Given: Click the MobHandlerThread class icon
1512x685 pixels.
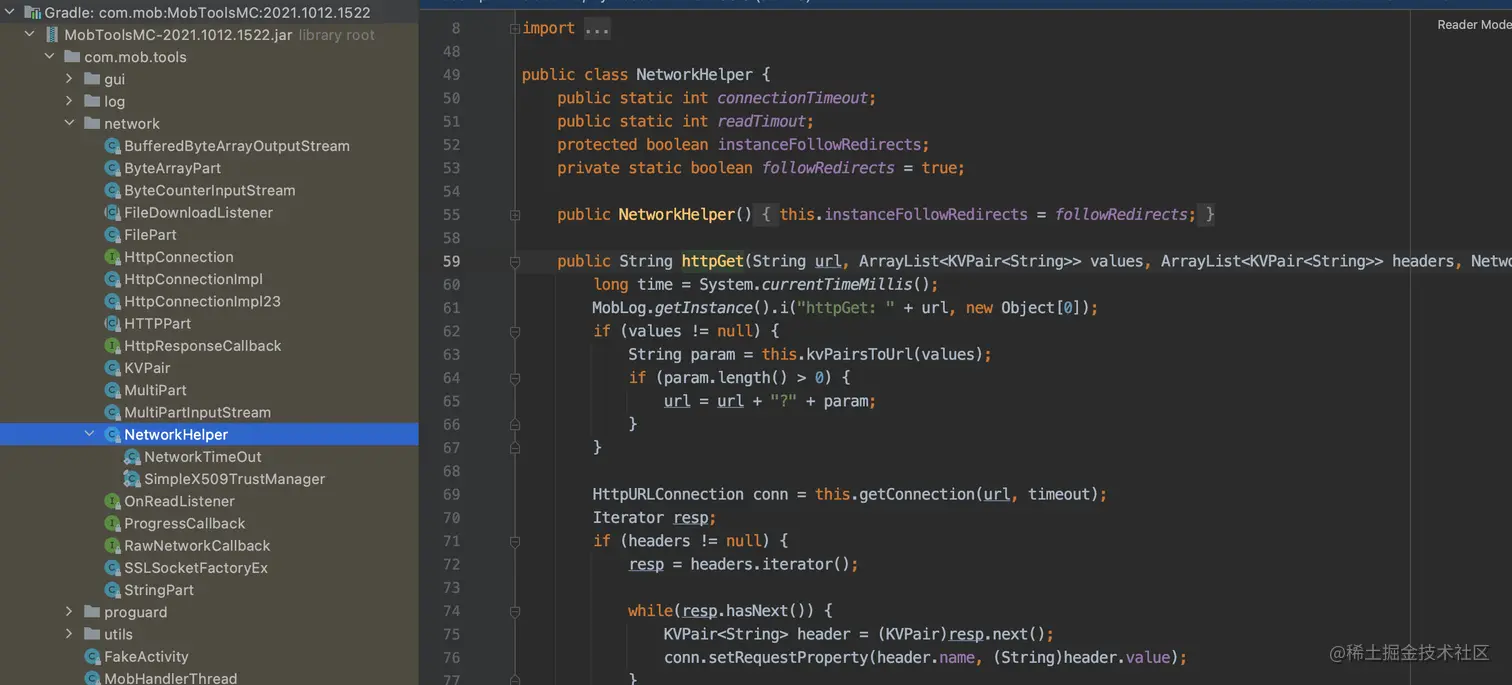Looking at the screenshot, I should point(93,679).
